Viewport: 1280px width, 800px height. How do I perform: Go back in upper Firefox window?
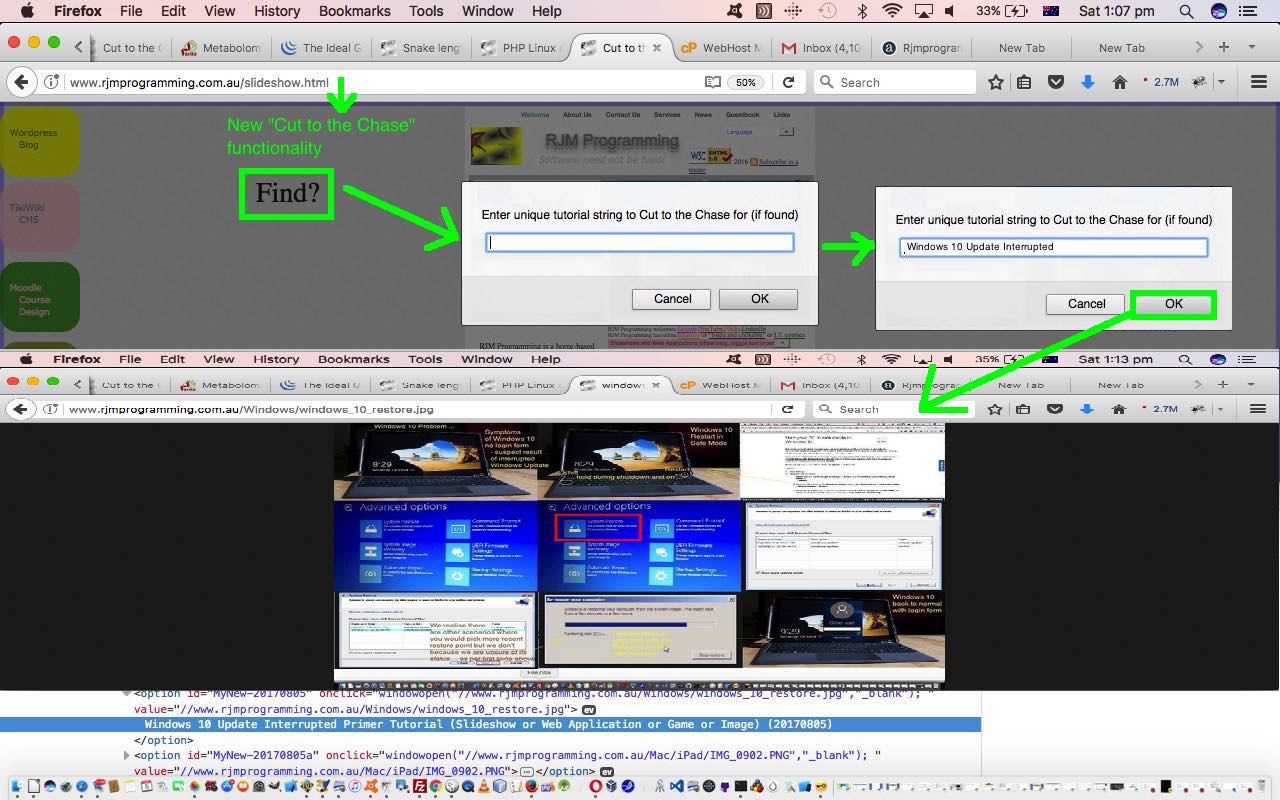21,82
